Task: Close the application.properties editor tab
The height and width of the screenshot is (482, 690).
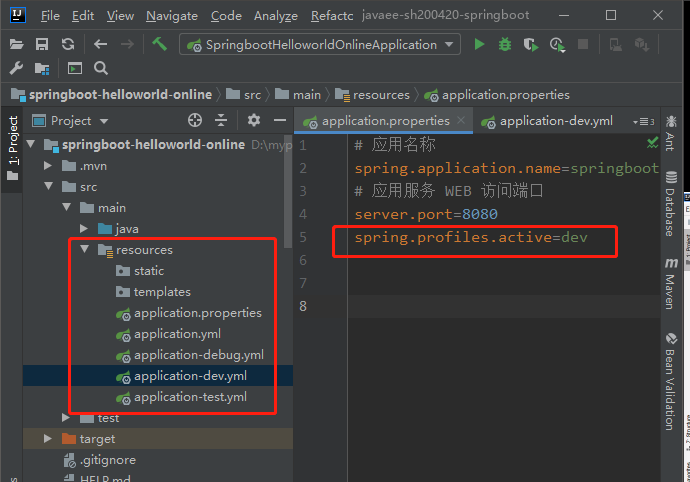Action: [461, 120]
